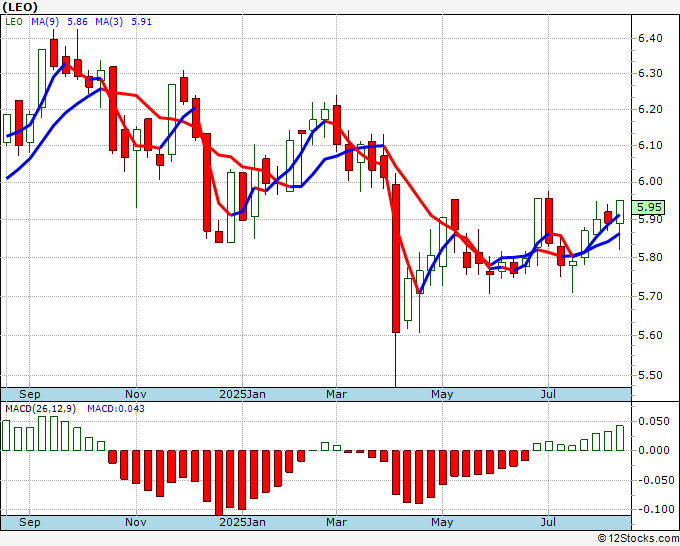
Task: Click the May label on MACD axis
Action: click(442, 522)
